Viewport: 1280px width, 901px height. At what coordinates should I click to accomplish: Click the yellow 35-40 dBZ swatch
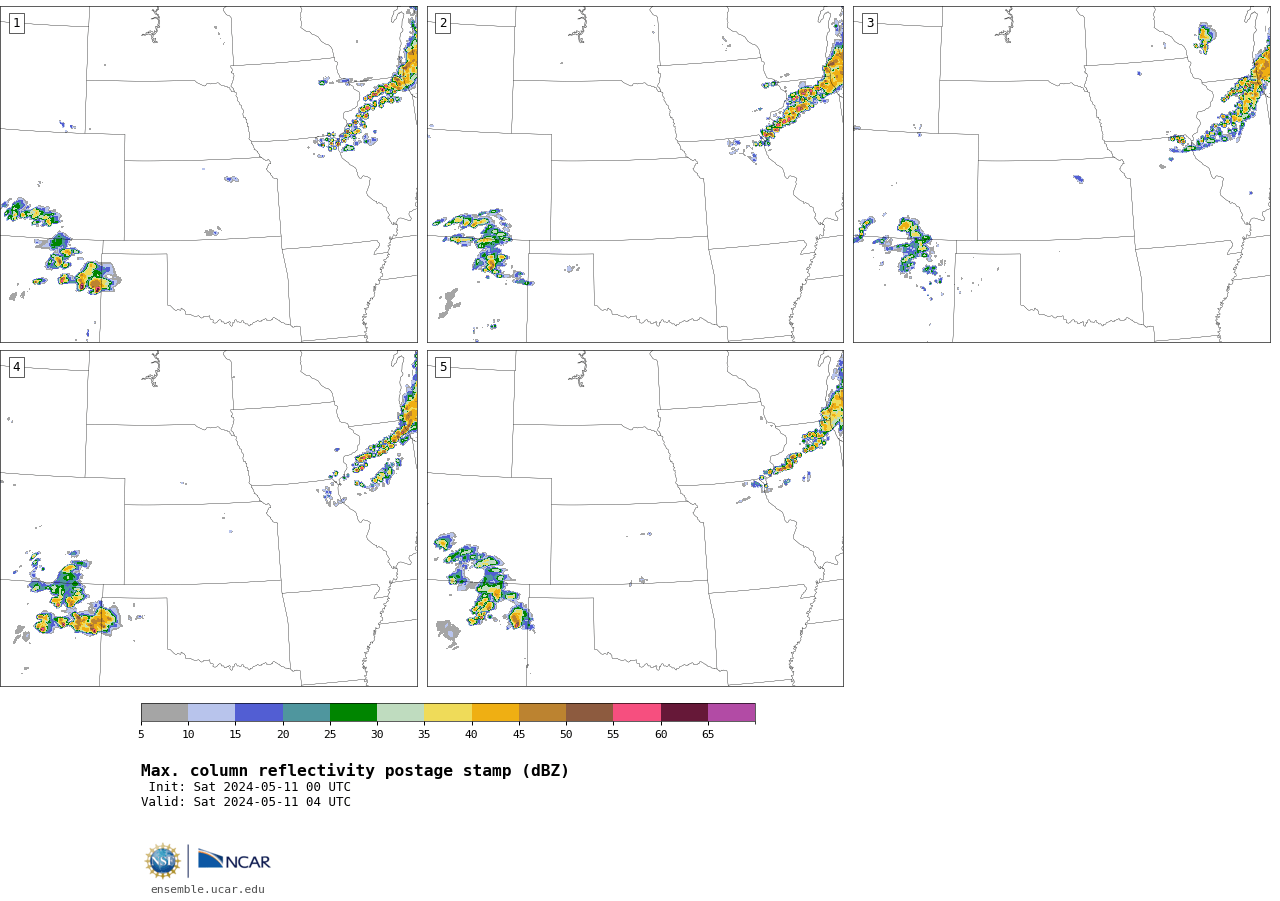(x=448, y=712)
